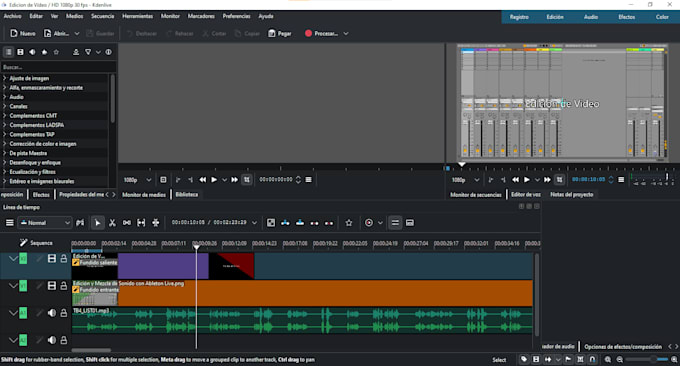Image resolution: width=680 pixels, height=366 pixels.
Task: Open project monitor 1080p resolution dropdown
Action: click(465, 180)
